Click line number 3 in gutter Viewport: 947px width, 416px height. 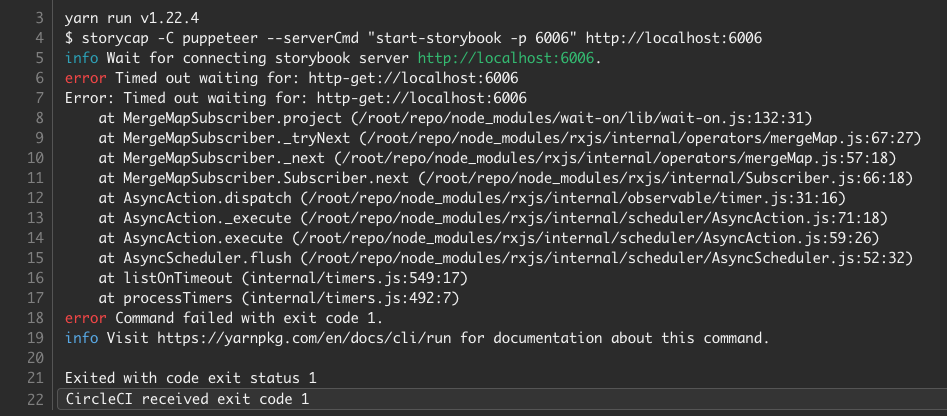[x=39, y=19]
